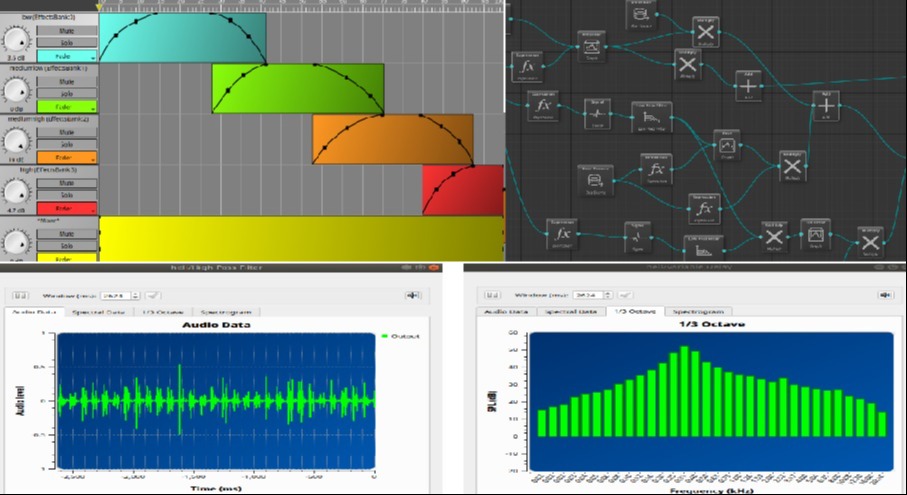Click the orange mediumhigh envelope clip

pyautogui.click(x=392, y=139)
